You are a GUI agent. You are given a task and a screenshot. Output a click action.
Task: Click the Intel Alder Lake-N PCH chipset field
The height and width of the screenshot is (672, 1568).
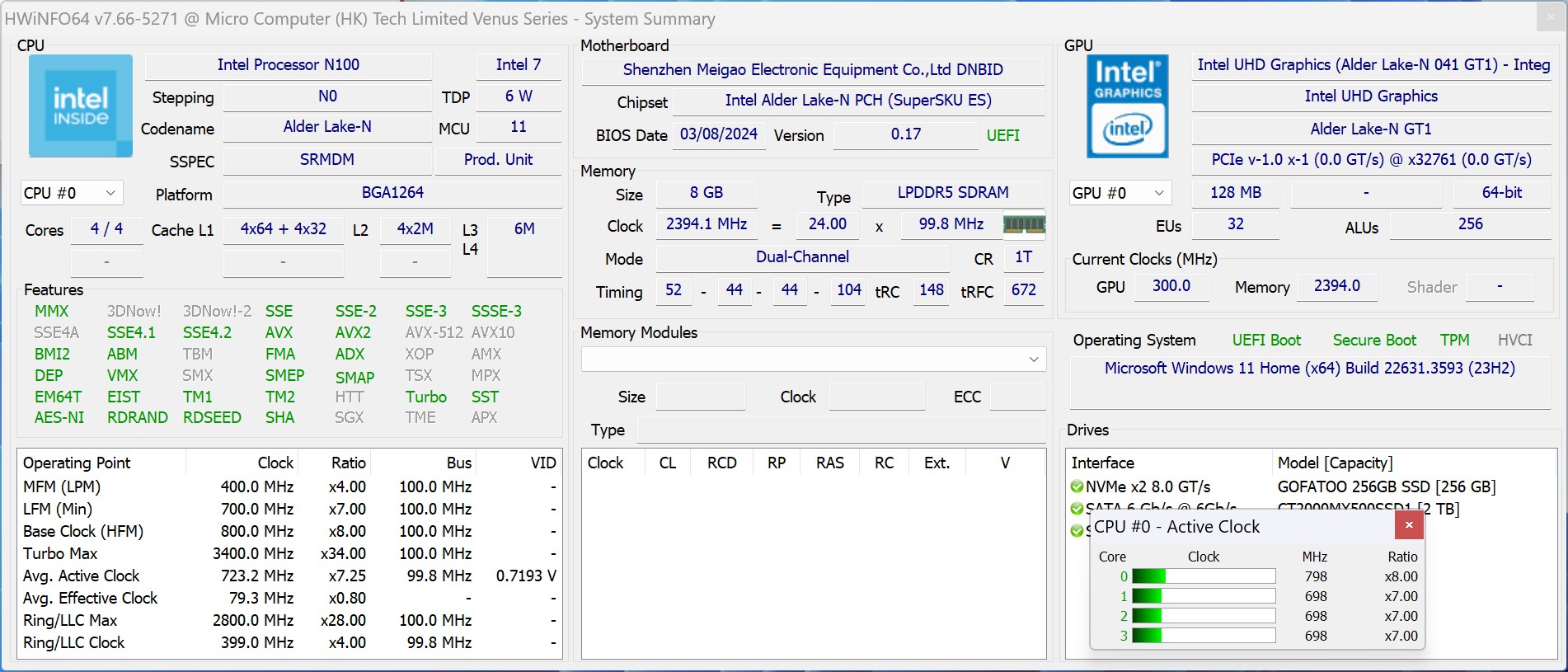pyautogui.click(x=858, y=101)
